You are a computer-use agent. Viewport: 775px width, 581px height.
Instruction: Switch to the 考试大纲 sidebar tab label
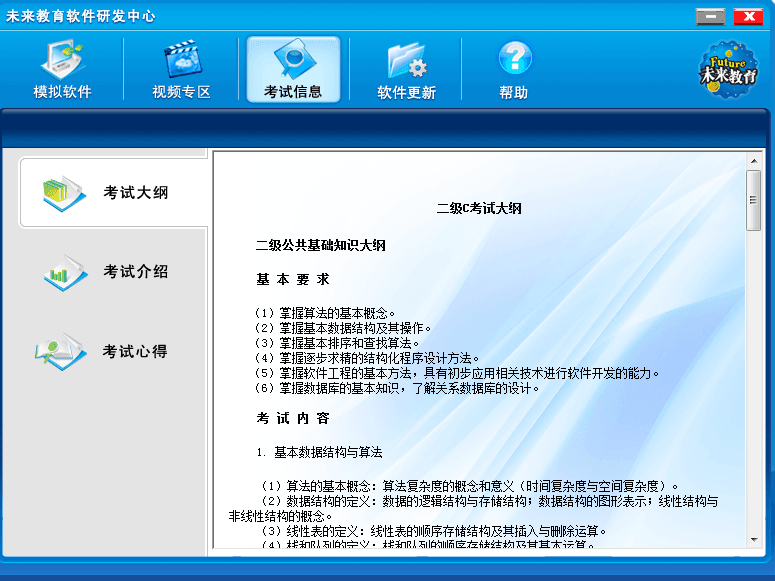pyautogui.click(x=135, y=192)
